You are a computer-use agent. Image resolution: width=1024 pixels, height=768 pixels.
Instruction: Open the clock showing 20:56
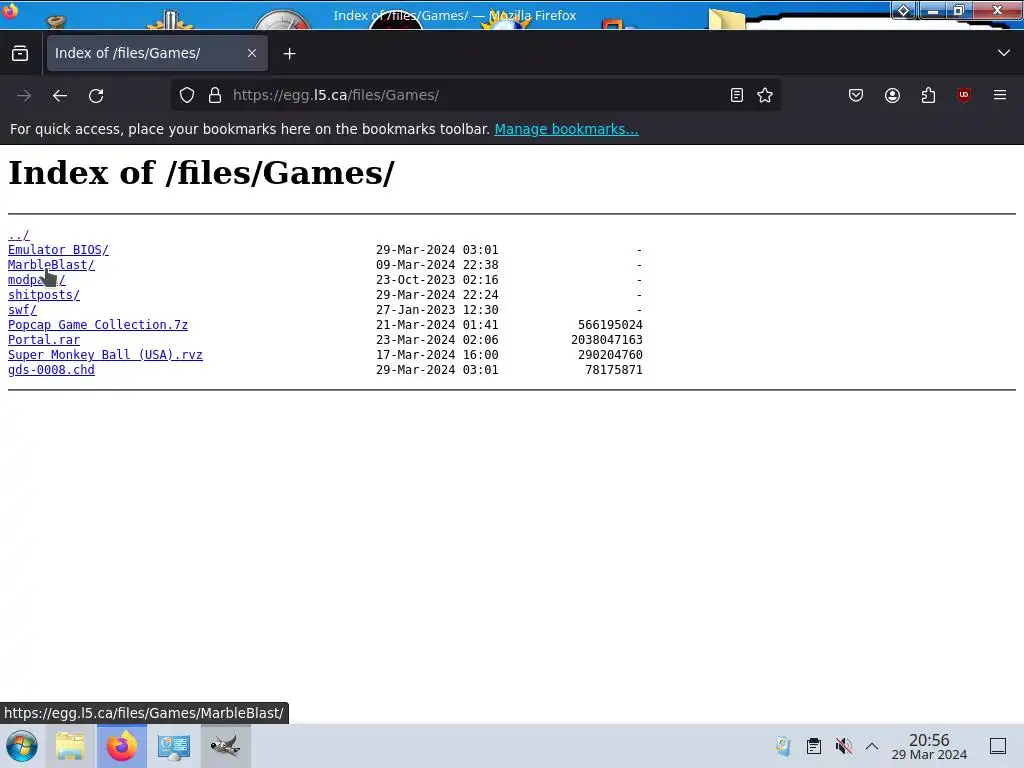[x=929, y=746]
